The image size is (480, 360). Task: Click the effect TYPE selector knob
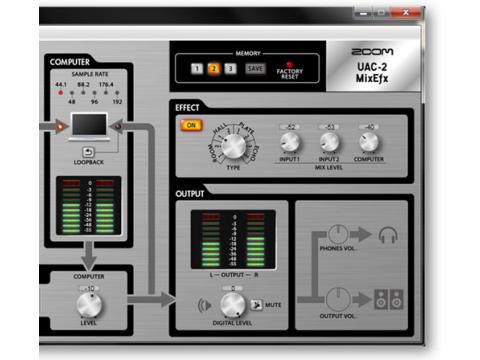pyautogui.click(x=234, y=146)
